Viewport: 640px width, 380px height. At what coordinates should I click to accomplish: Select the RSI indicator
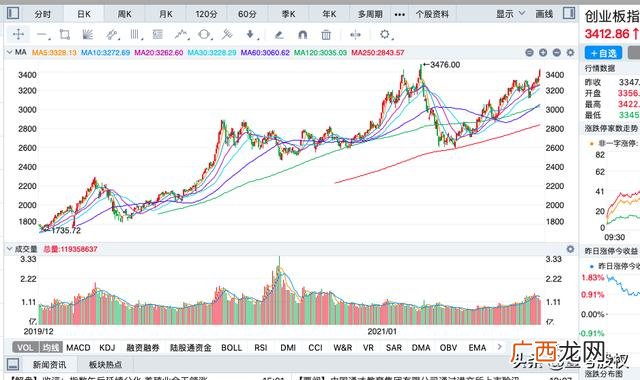(261, 347)
